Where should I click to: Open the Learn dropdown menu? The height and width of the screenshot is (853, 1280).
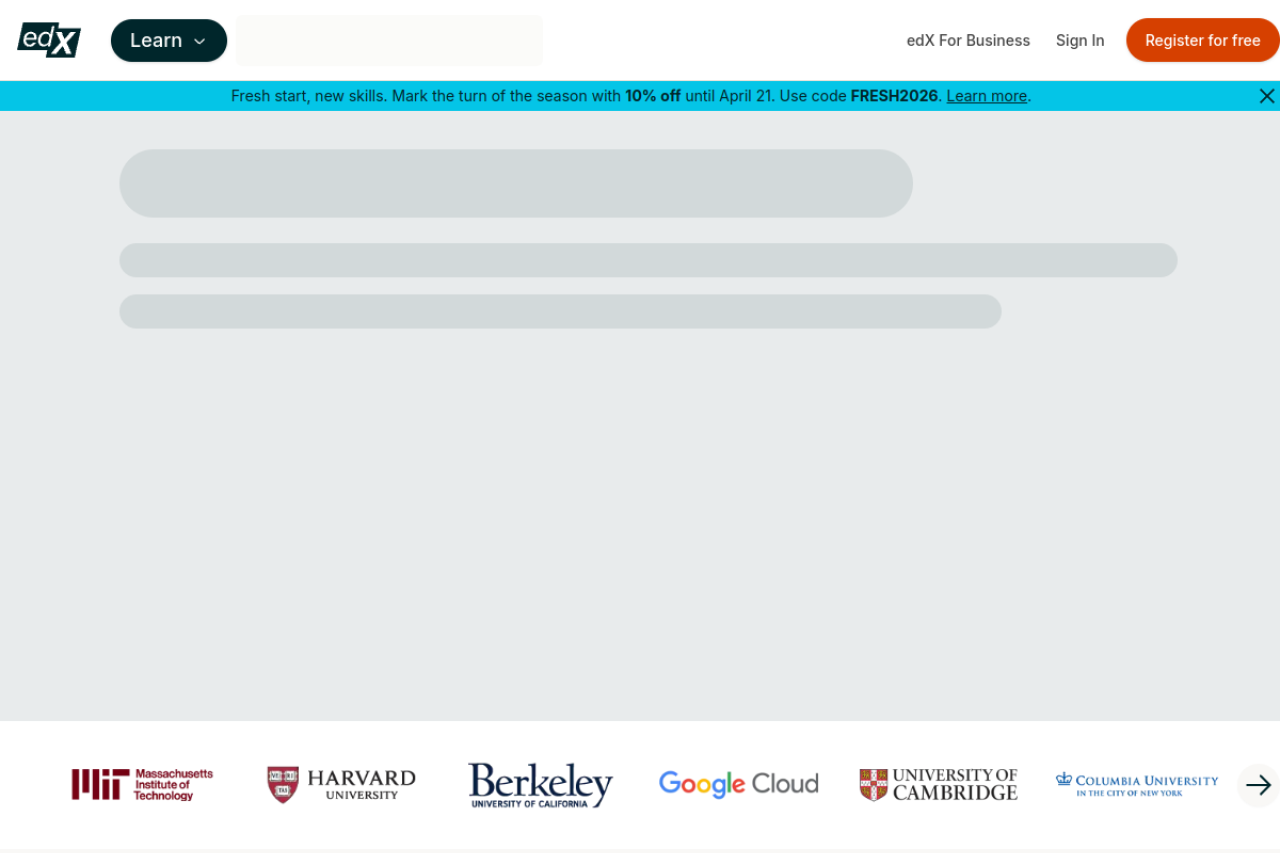169,40
